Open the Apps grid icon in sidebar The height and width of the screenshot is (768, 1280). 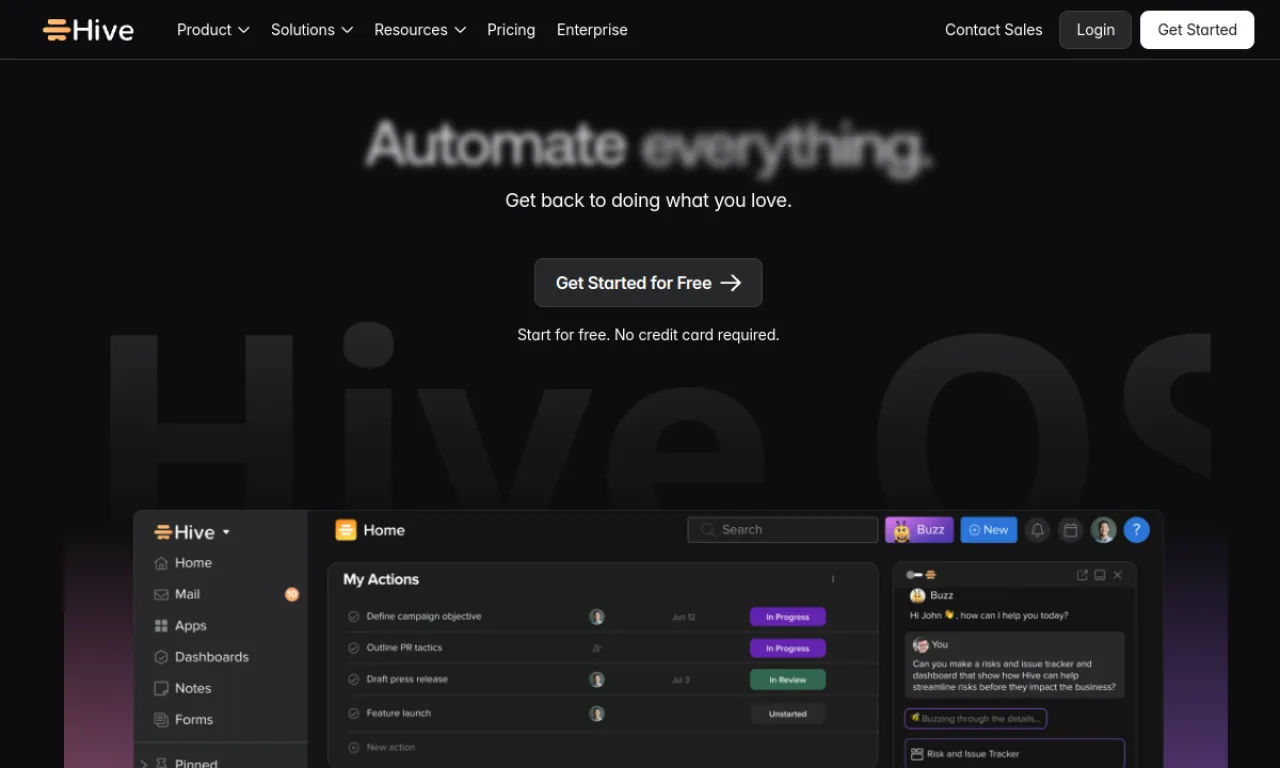[161, 626]
